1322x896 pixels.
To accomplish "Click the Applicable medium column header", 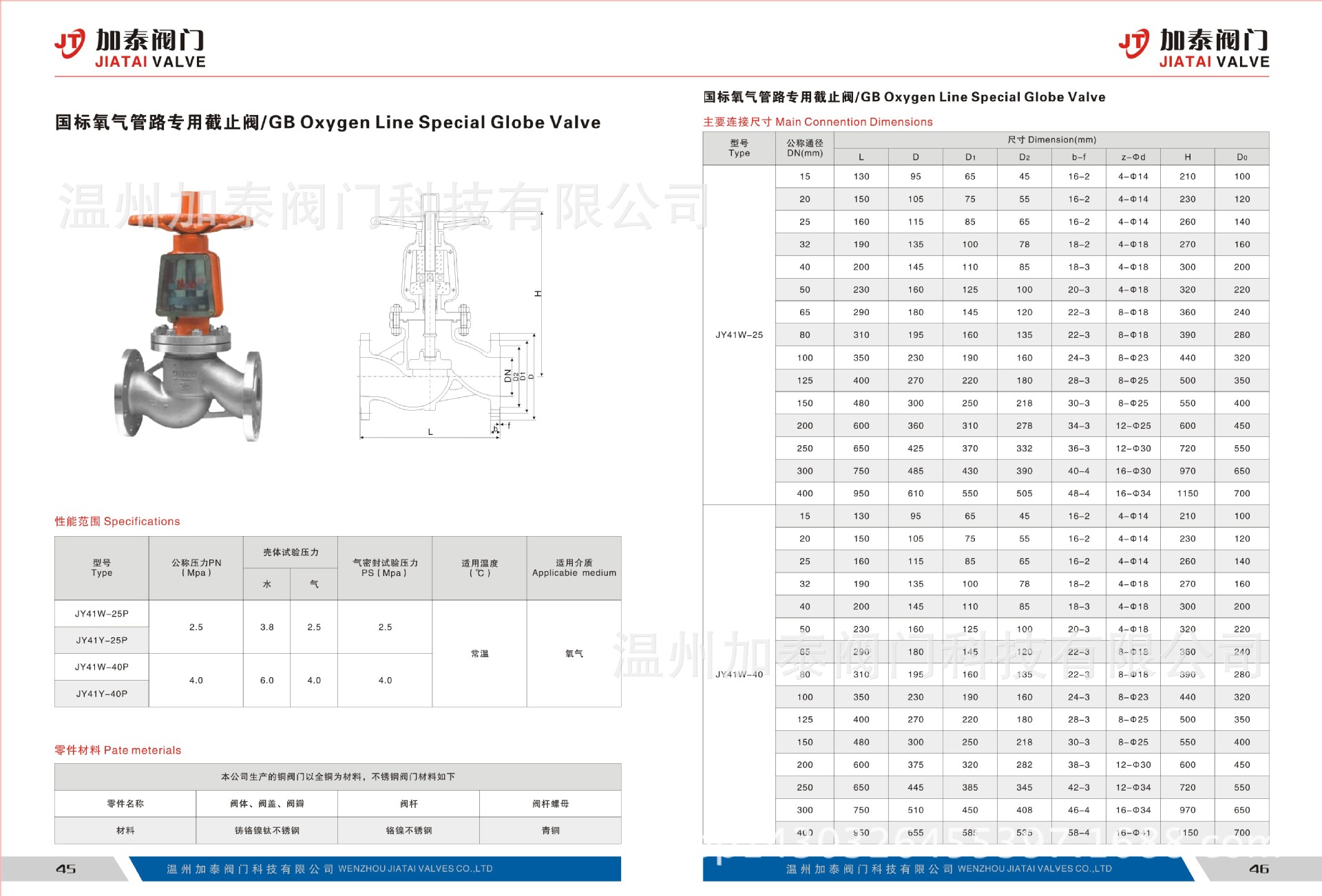I will click(574, 568).
